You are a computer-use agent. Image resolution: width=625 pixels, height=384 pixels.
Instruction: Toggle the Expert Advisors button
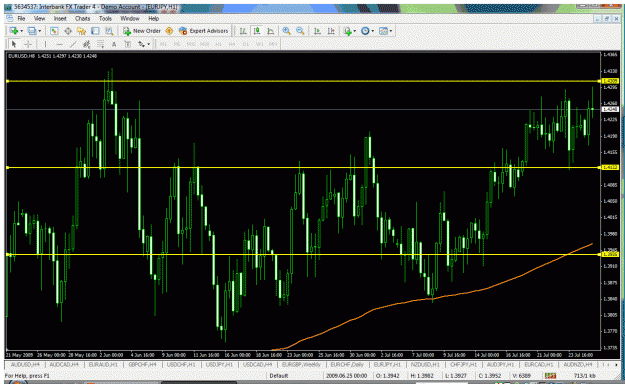[204, 31]
